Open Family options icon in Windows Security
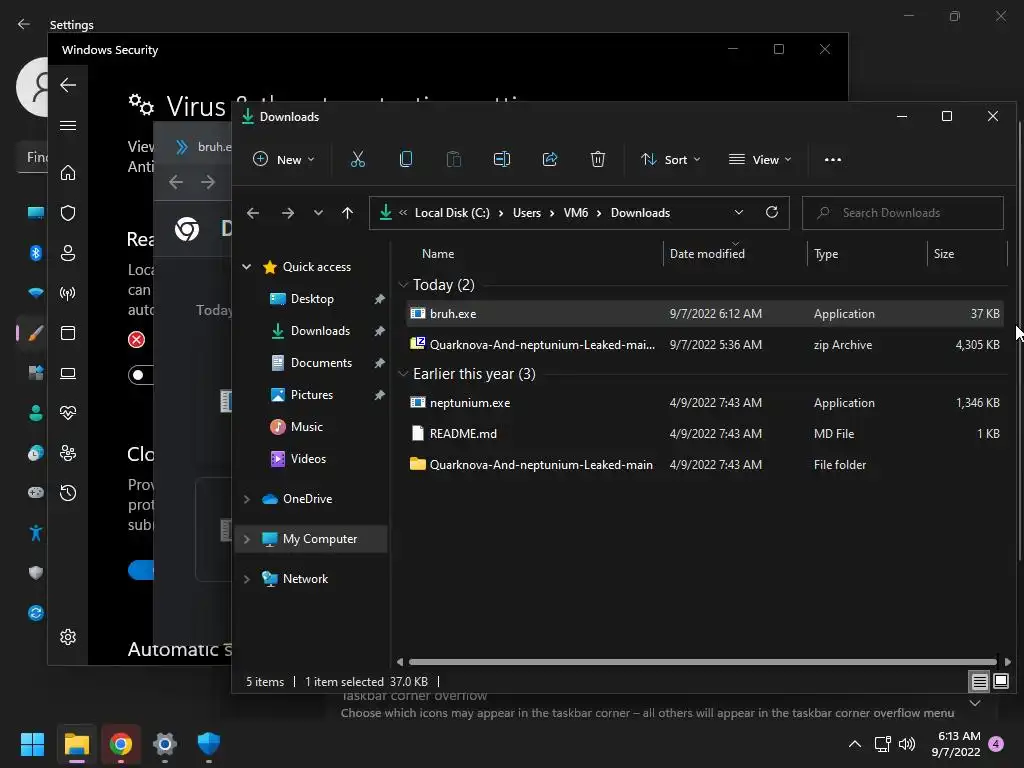 tap(68, 453)
